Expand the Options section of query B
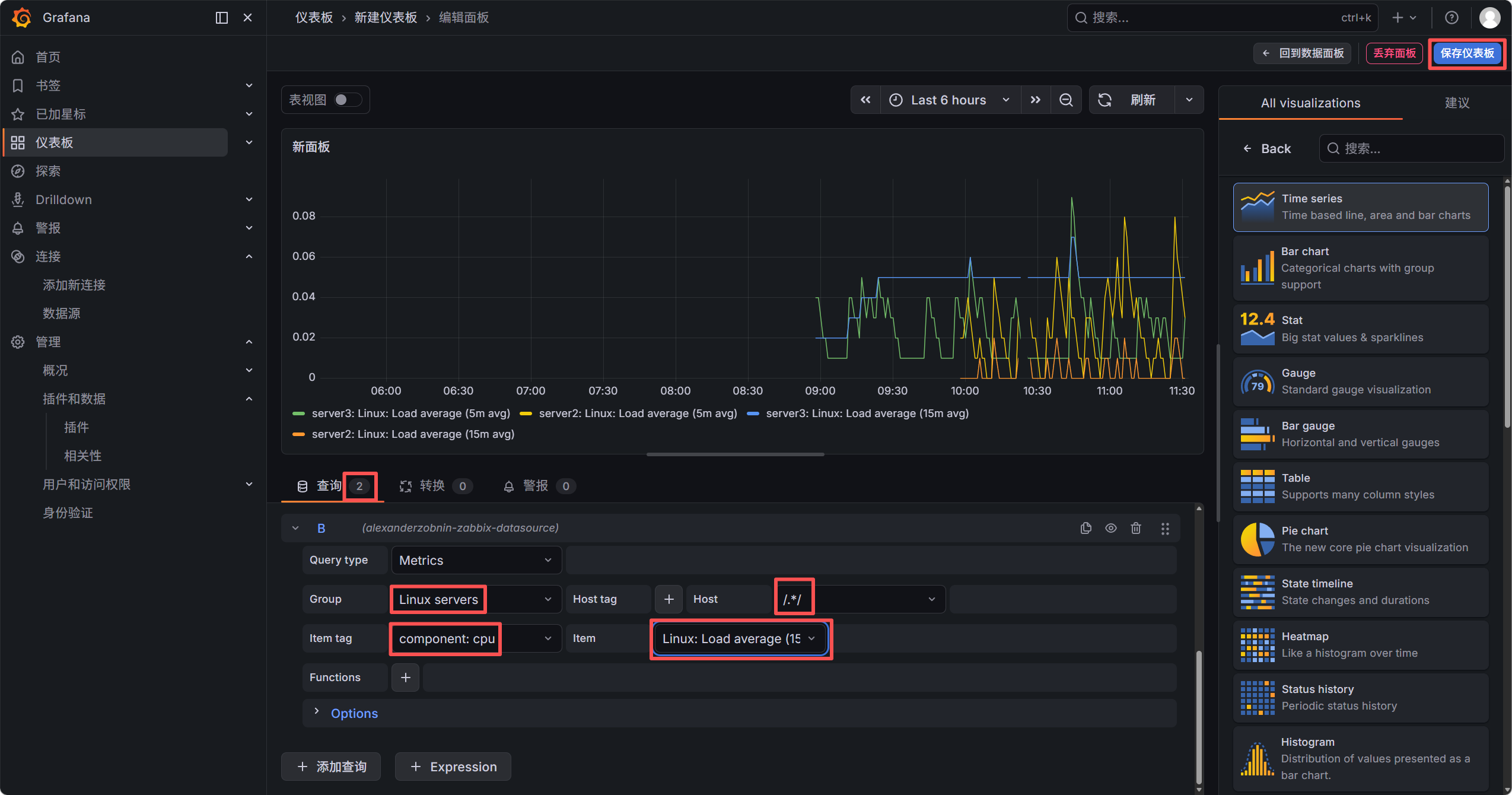1512x795 pixels. click(x=354, y=713)
